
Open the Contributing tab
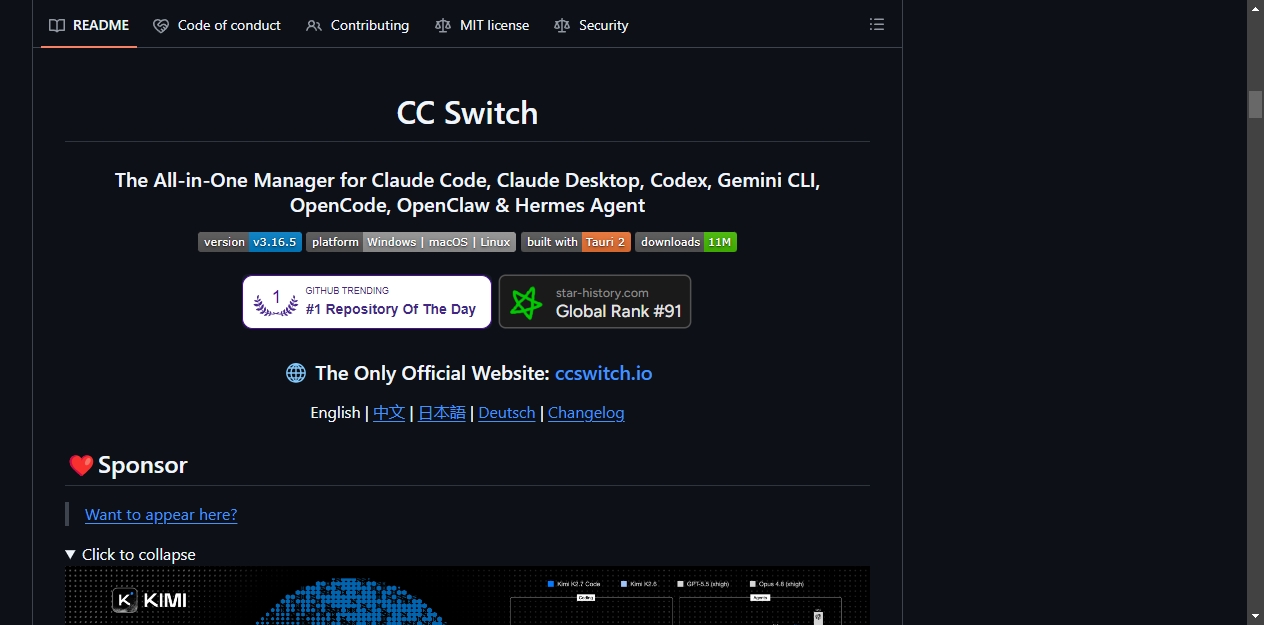[x=358, y=25]
